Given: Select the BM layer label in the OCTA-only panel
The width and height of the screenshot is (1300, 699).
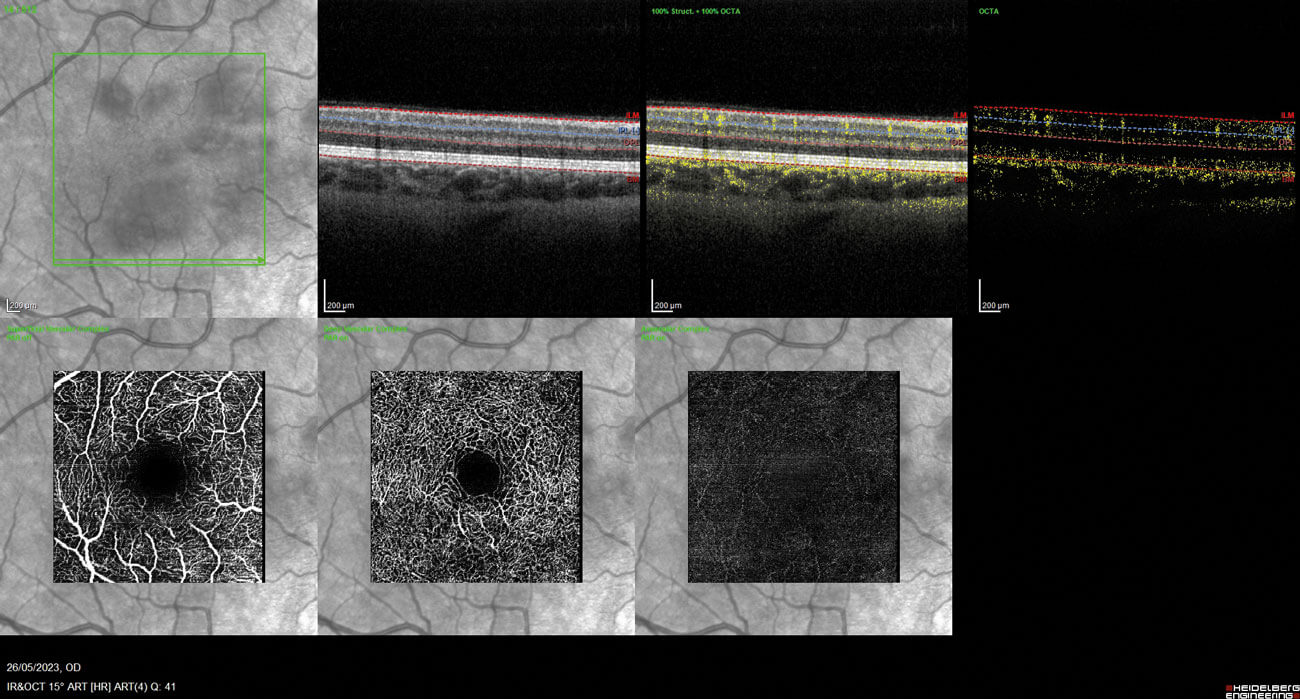Looking at the screenshot, I should tap(1288, 178).
